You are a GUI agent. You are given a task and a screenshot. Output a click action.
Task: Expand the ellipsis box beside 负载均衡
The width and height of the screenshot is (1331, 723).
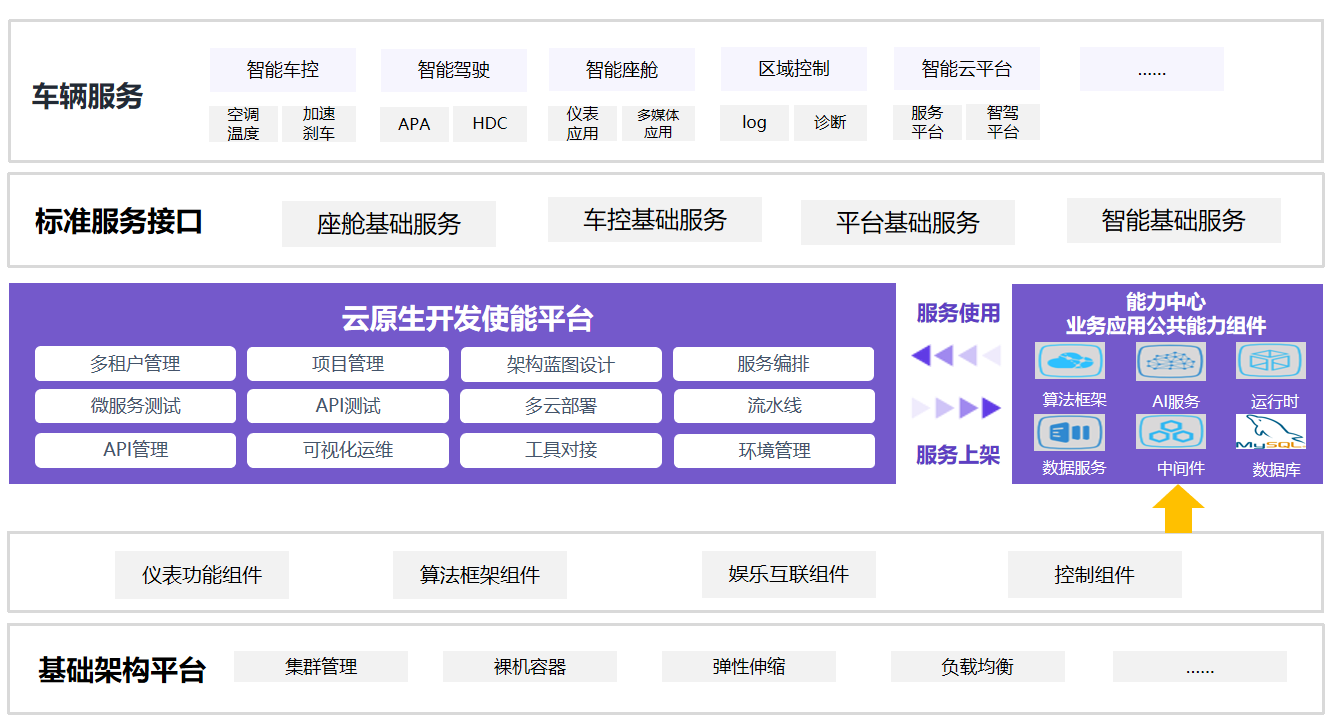click(1199, 666)
